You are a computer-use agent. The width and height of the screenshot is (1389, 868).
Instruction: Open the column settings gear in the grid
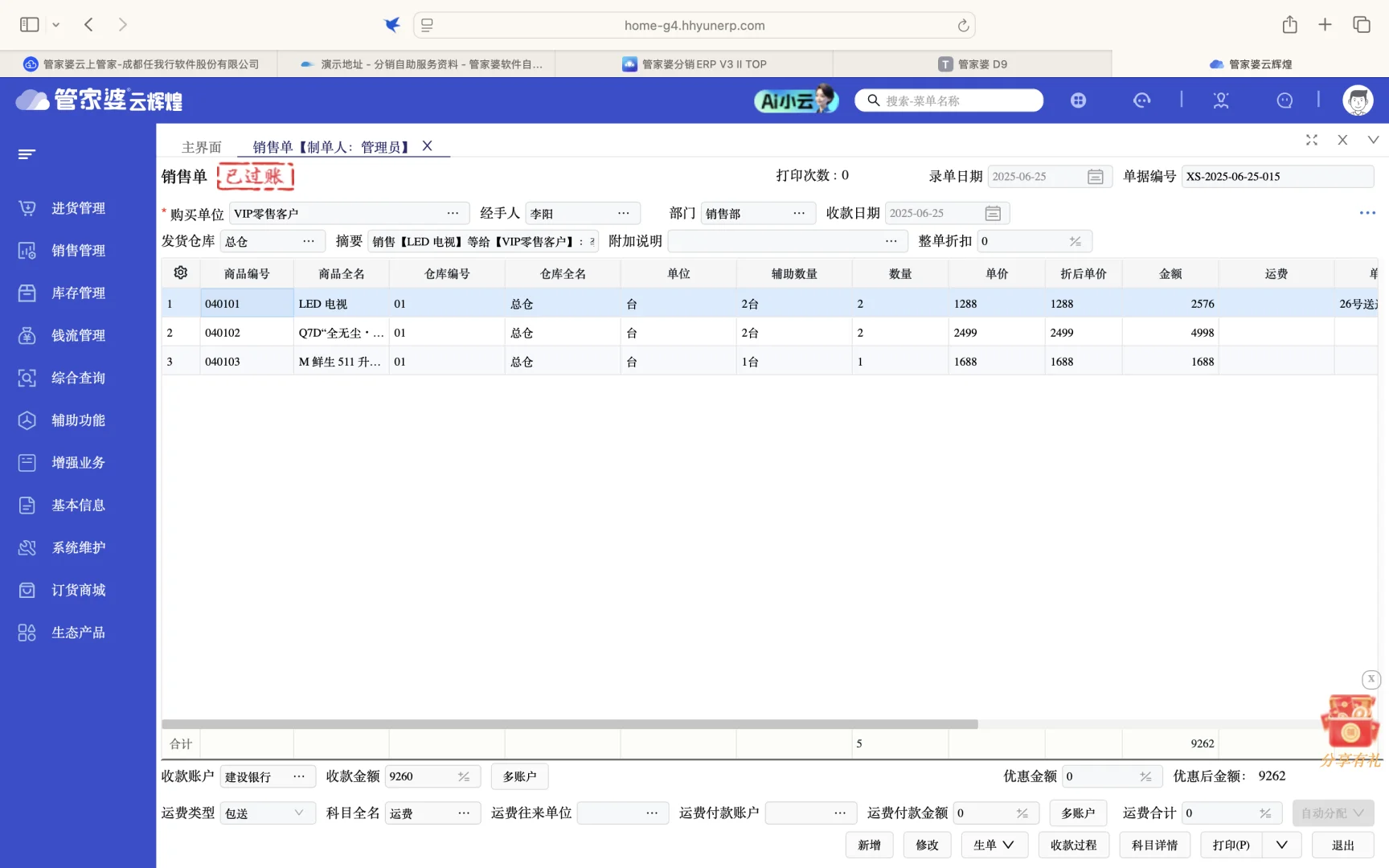pos(180,272)
